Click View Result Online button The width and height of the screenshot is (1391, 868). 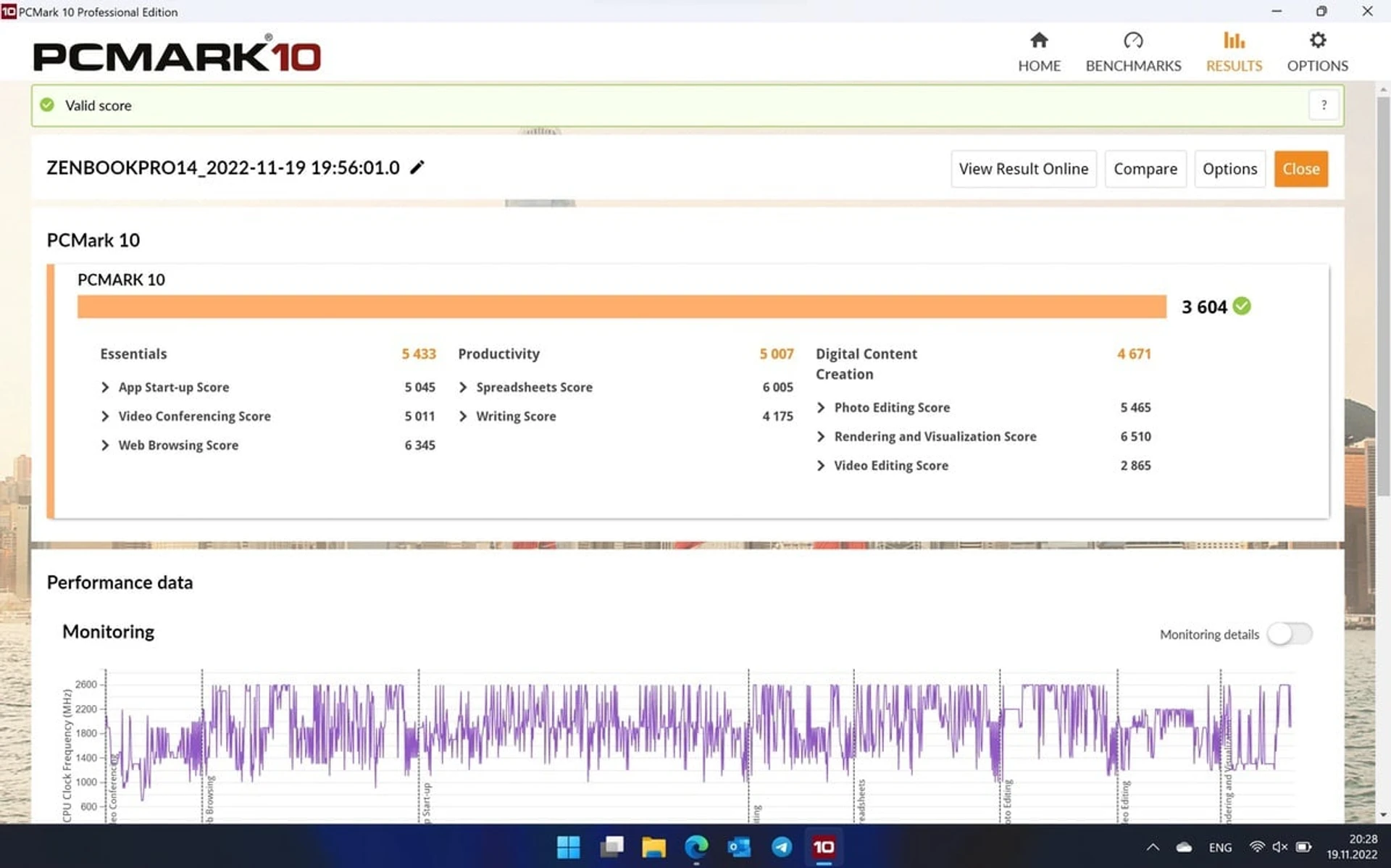(1023, 169)
